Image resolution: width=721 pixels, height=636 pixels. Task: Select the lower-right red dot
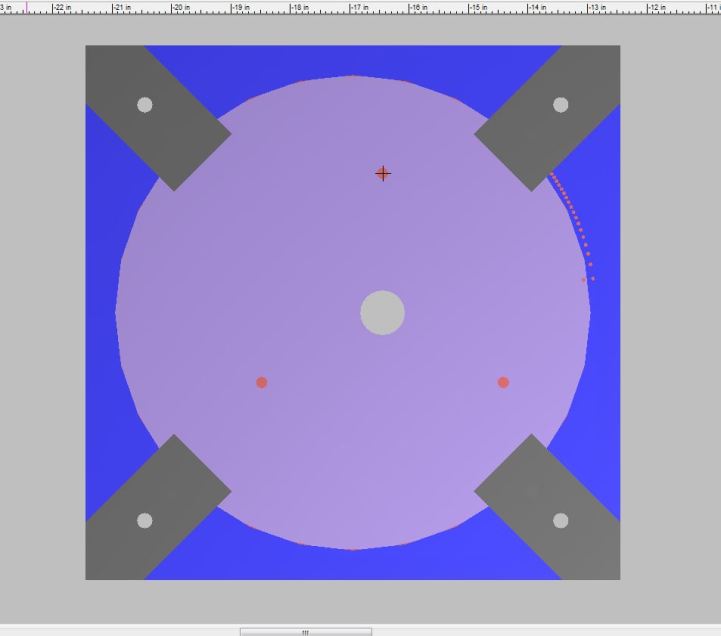[x=503, y=382]
